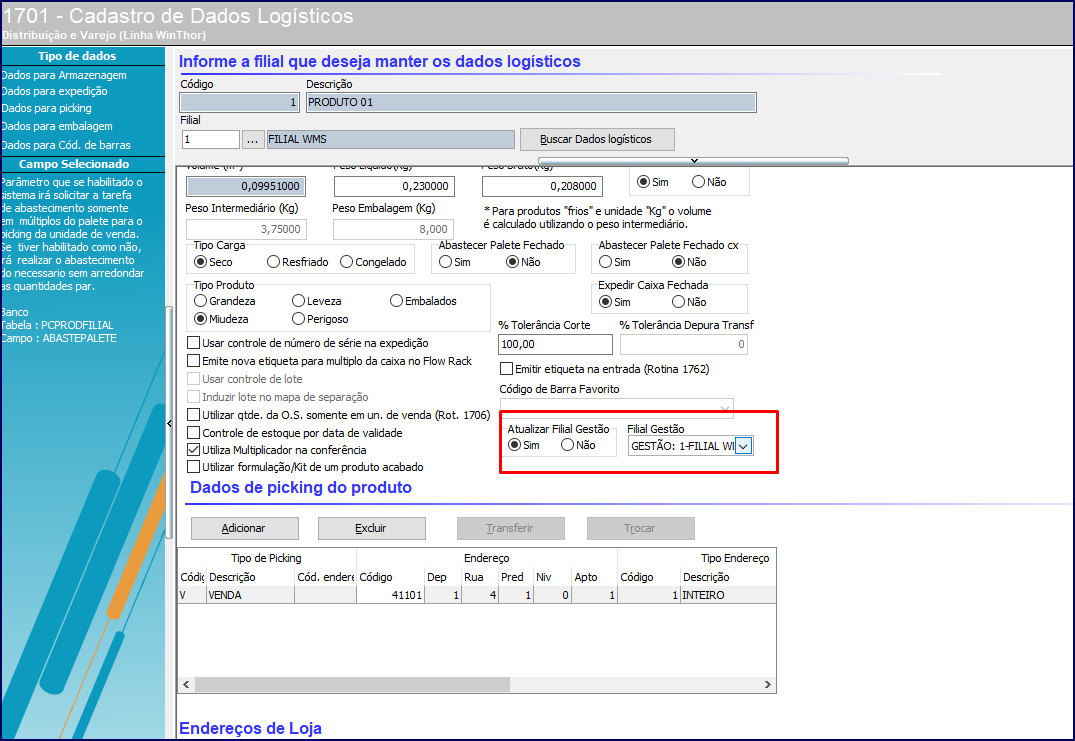Click the Adicionar button
This screenshot has height=741, width=1075.
point(245,529)
